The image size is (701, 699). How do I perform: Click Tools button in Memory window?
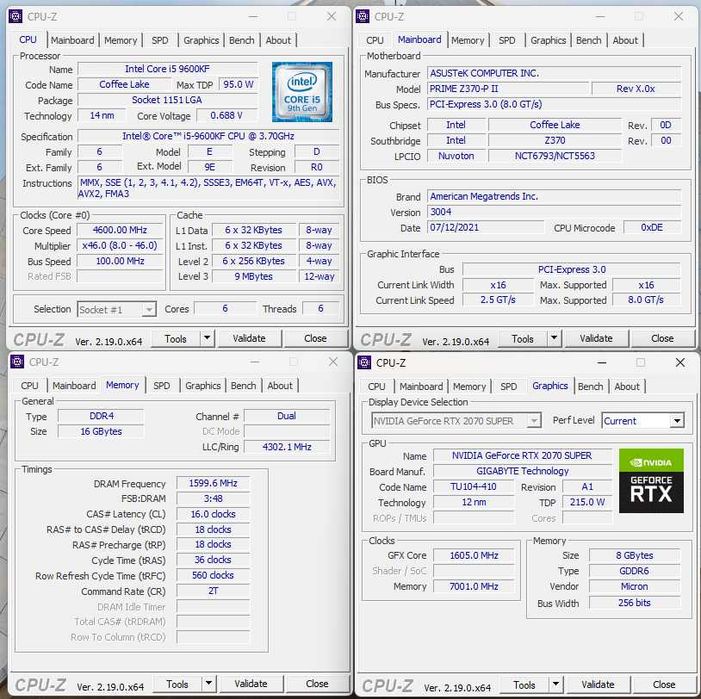[x=177, y=684]
